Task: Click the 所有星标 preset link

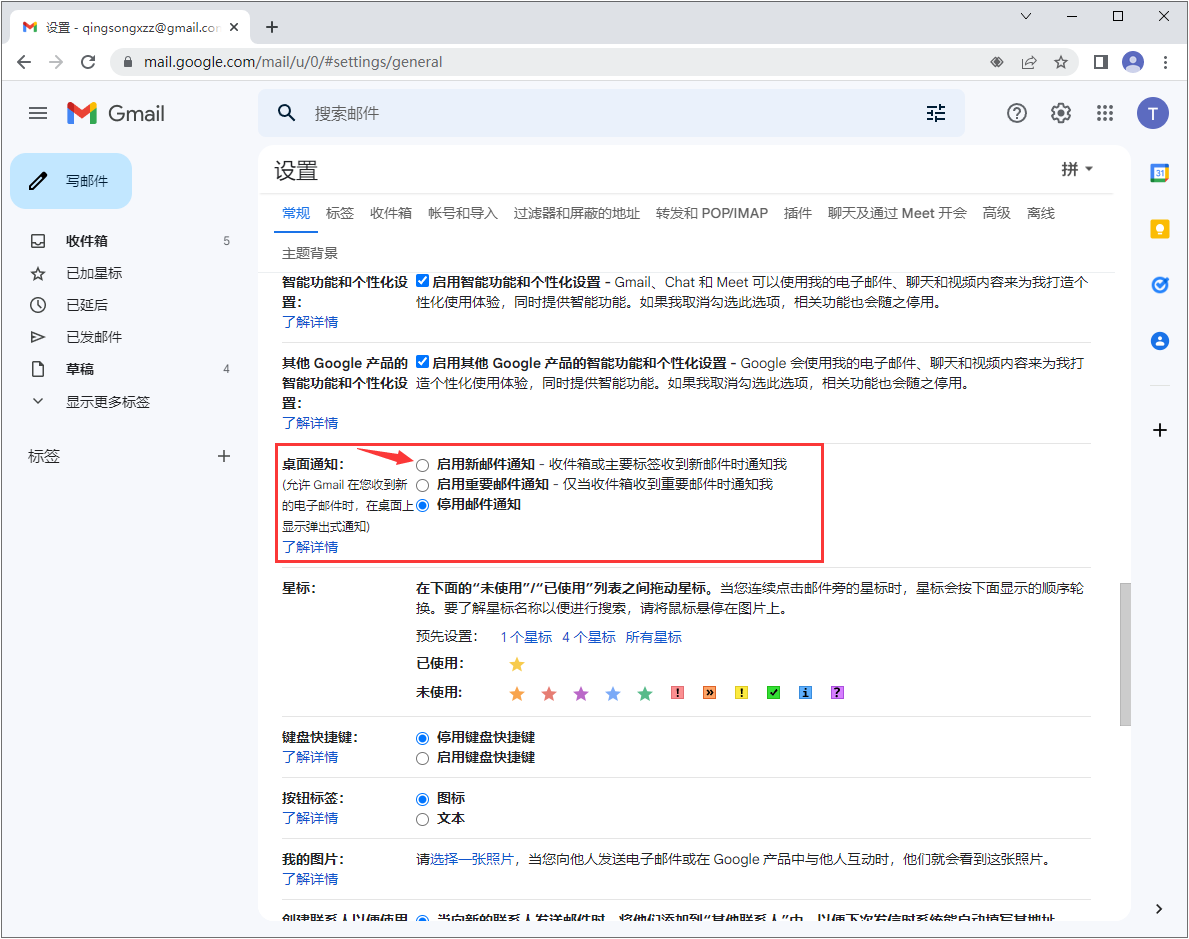Action: point(653,637)
